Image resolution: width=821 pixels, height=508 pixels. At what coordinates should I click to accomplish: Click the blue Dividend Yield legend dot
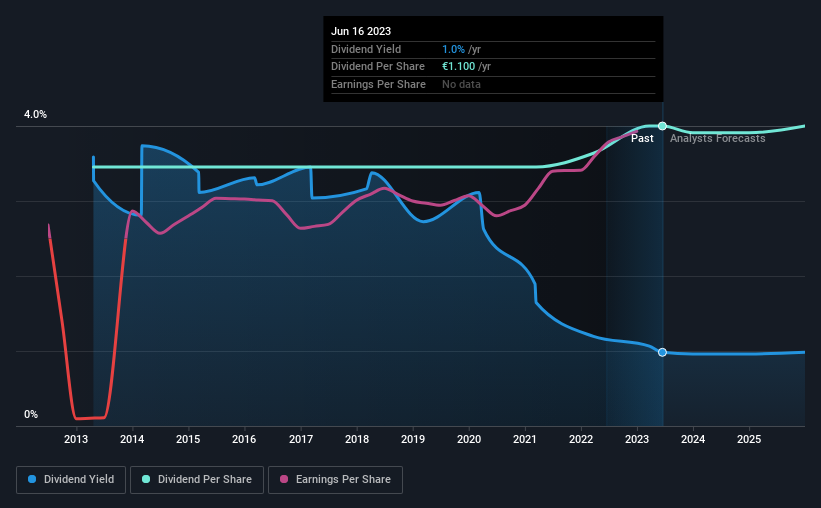coord(32,479)
